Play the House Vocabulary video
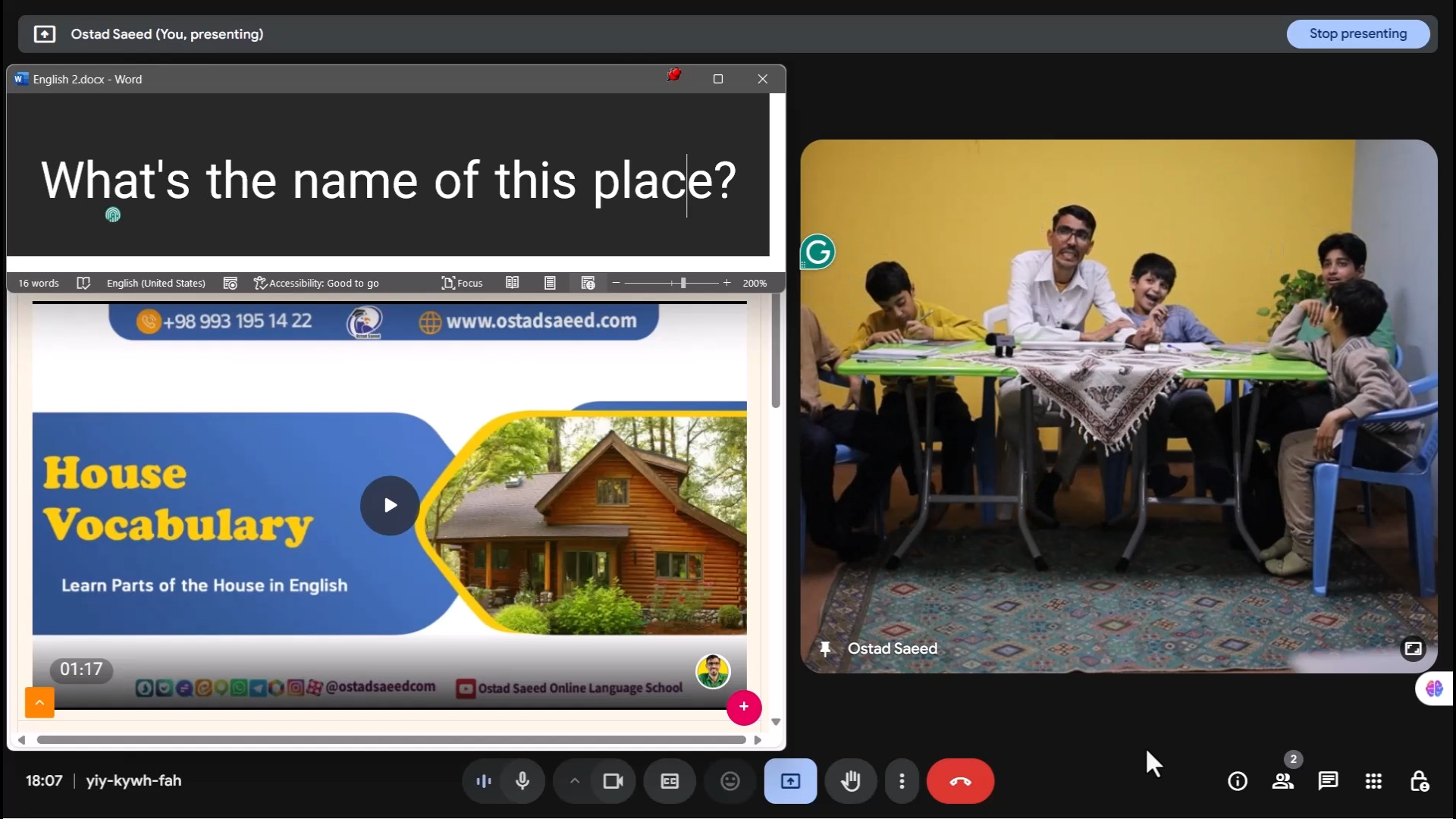 tap(390, 506)
